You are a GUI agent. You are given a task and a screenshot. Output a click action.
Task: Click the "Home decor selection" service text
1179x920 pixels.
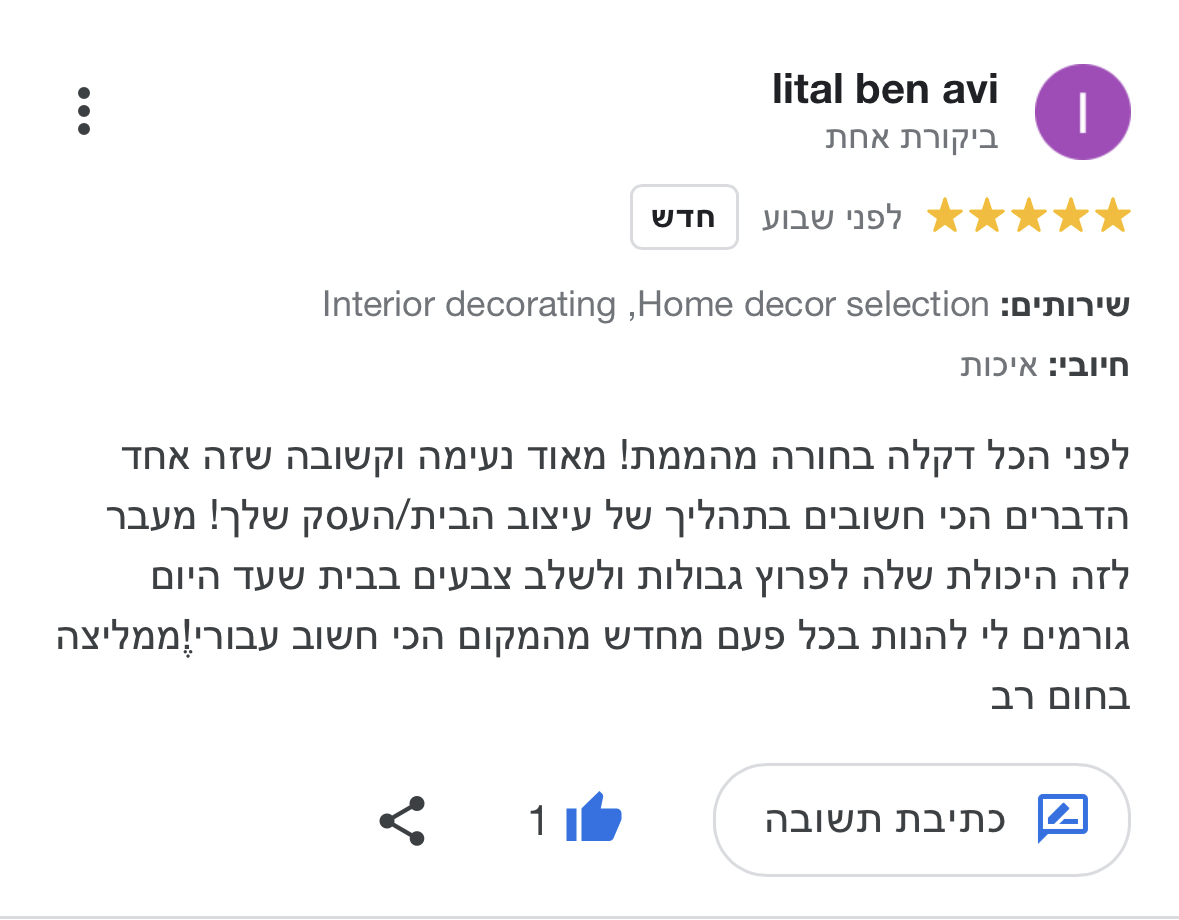point(813,304)
